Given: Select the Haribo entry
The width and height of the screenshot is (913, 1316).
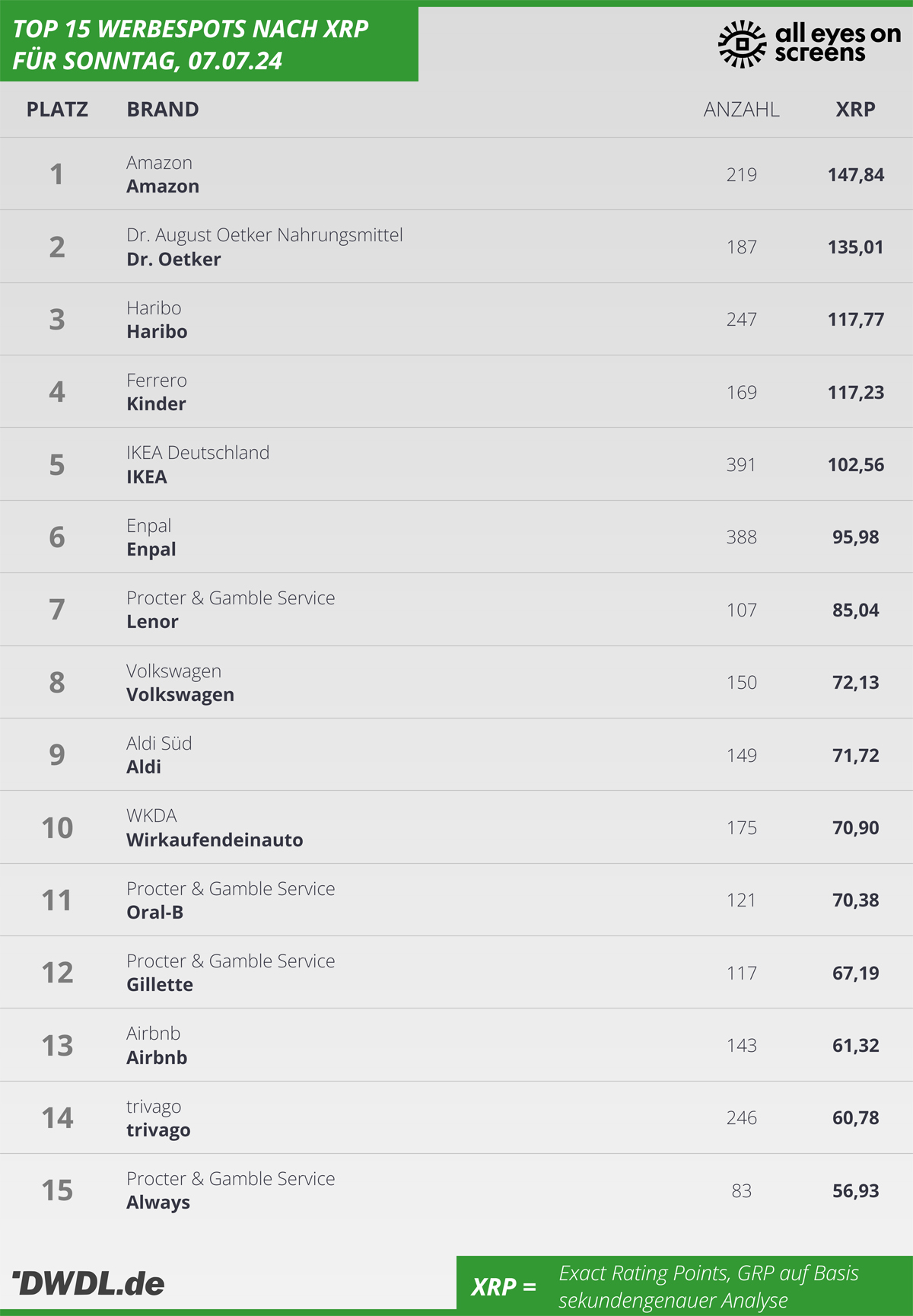Looking at the screenshot, I should (456, 319).
